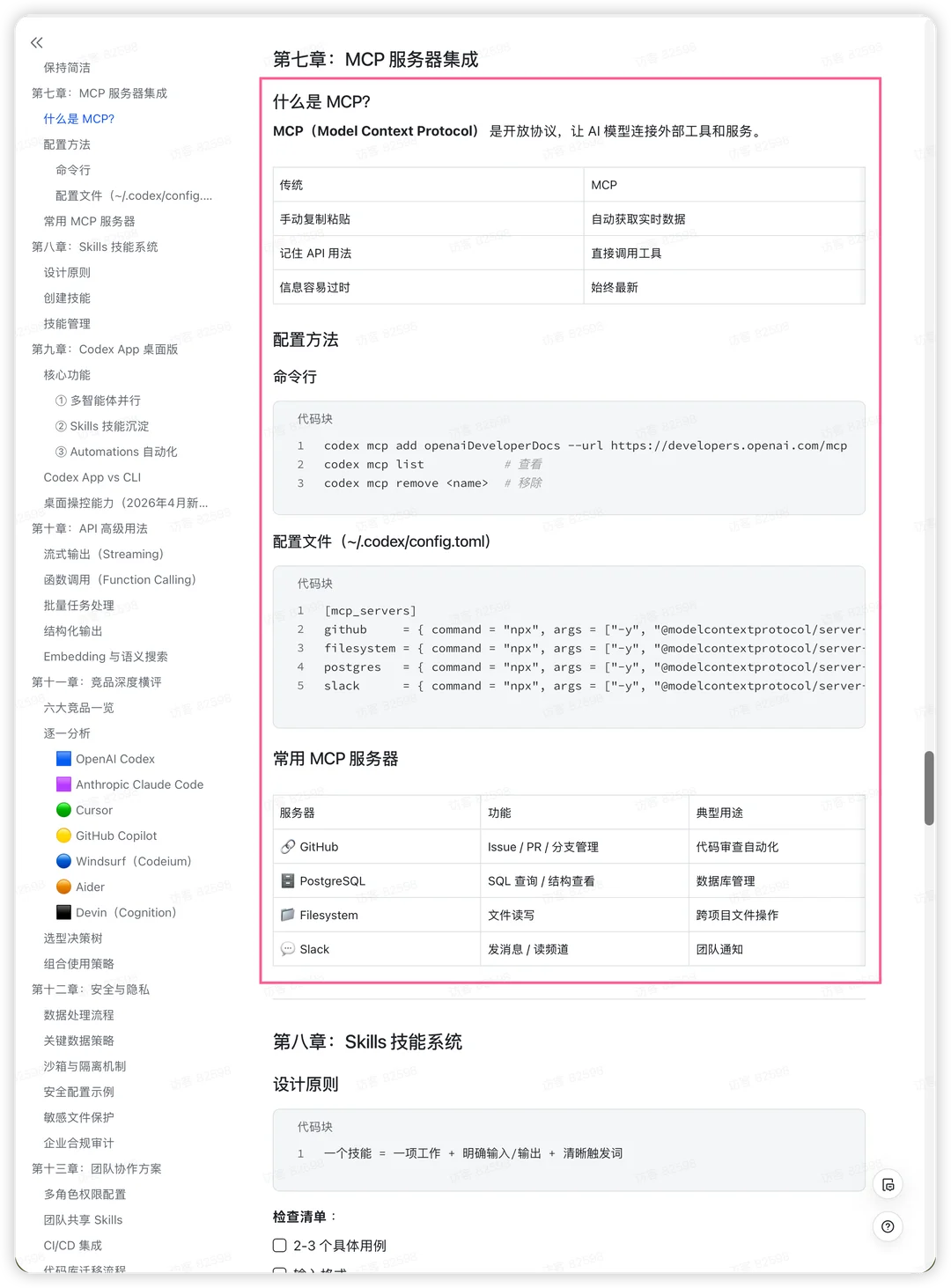Open 逐一分析 outline entry
Screen dimensions: 951x1288
67,733
